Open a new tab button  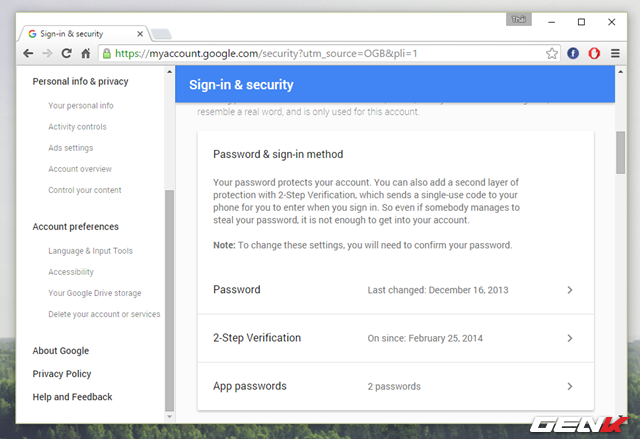pos(162,34)
